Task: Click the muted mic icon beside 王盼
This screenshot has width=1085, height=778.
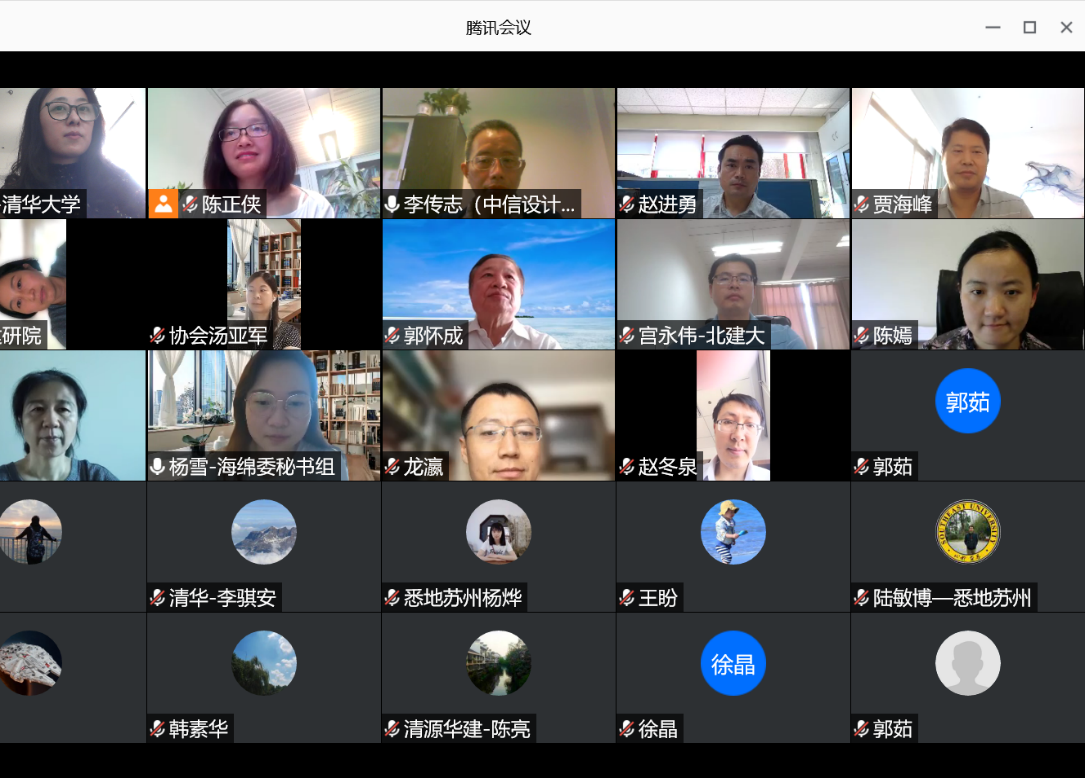Action: 627,598
